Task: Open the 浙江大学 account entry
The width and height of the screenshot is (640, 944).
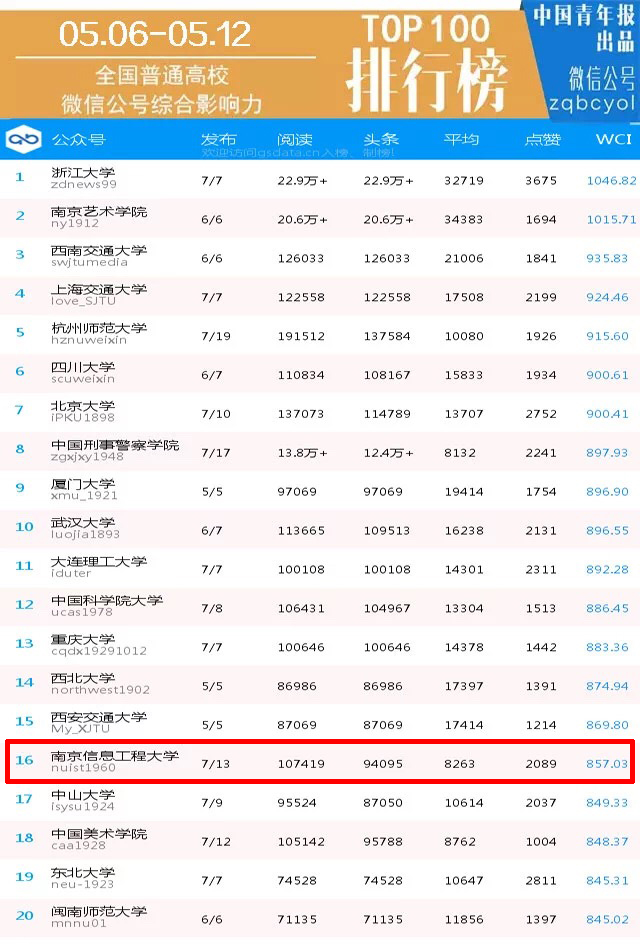Action: pyautogui.click(x=82, y=173)
